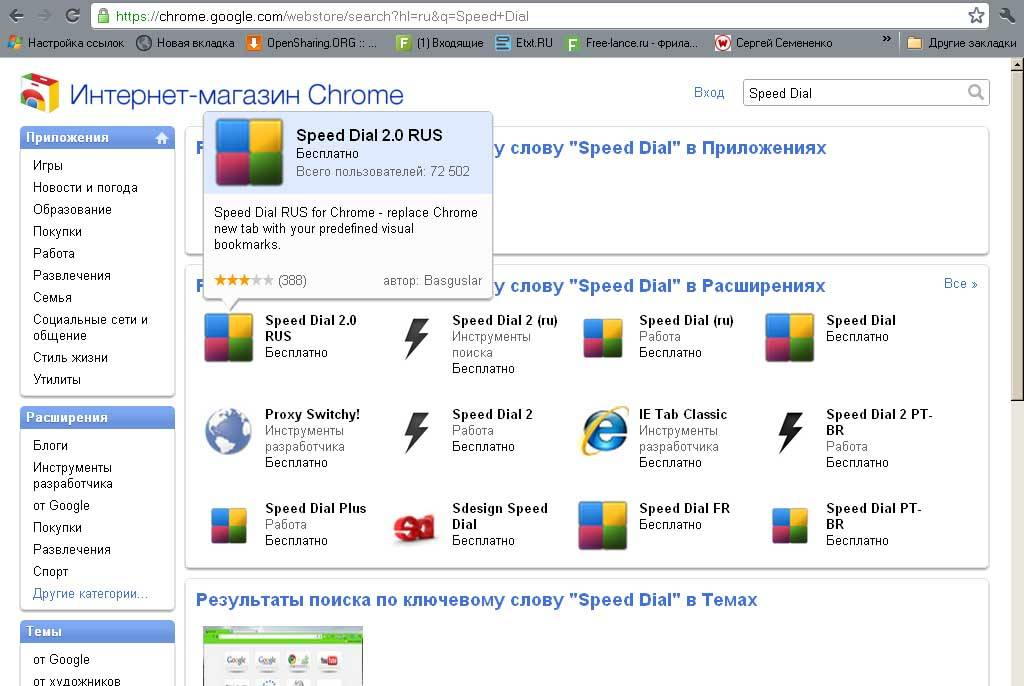
Task: Click the browser back arrow
Action: pos(17,16)
